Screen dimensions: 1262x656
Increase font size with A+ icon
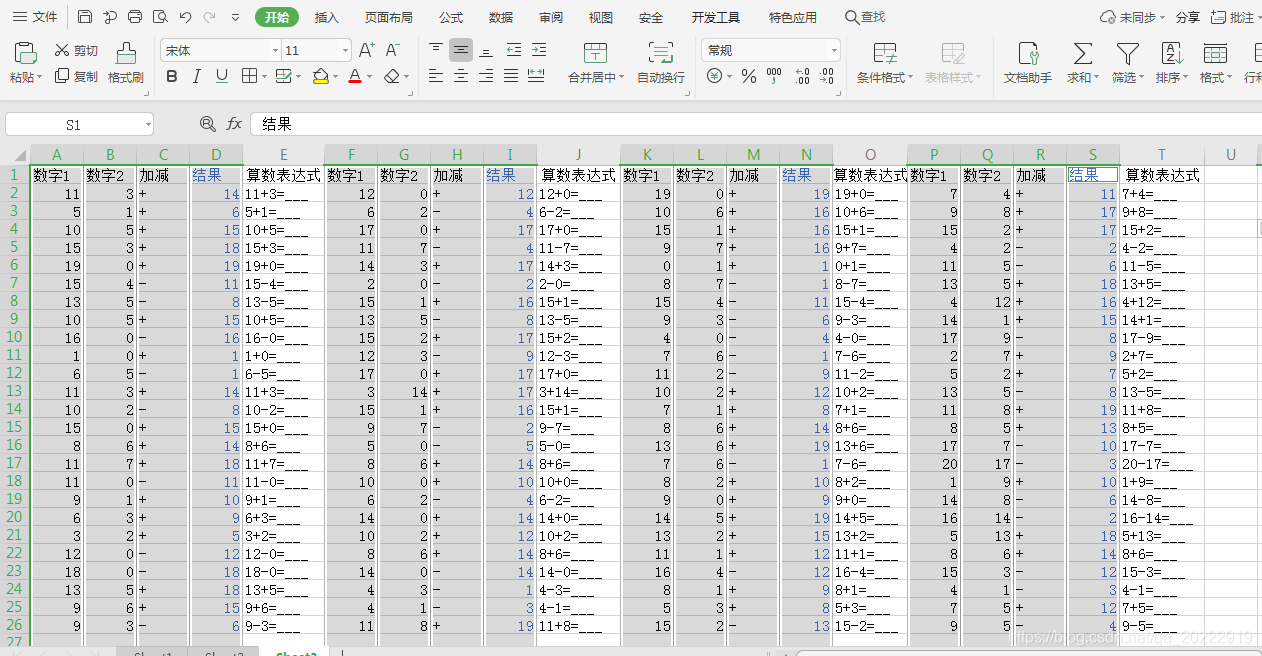tap(367, 50)
